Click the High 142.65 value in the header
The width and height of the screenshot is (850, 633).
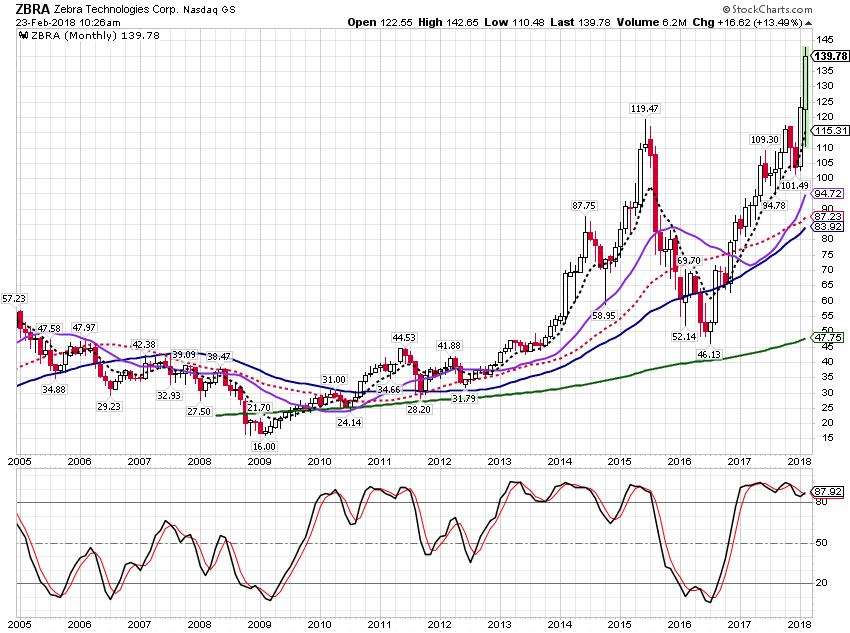[448, 23]
